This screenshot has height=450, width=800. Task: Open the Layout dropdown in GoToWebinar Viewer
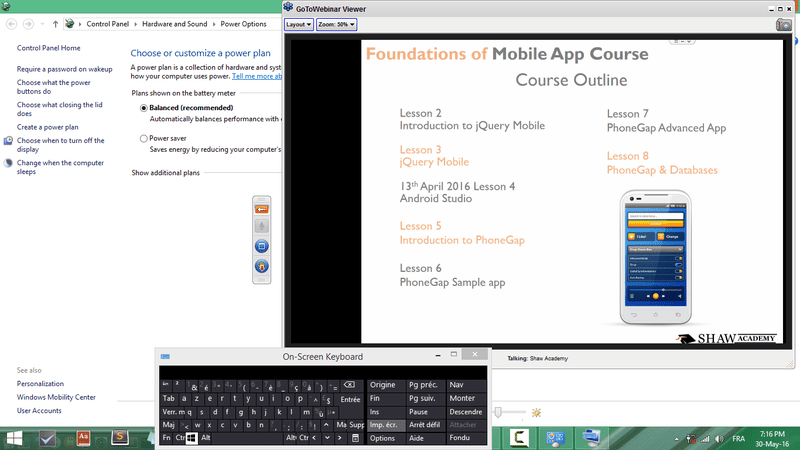[x=298, y=24]
